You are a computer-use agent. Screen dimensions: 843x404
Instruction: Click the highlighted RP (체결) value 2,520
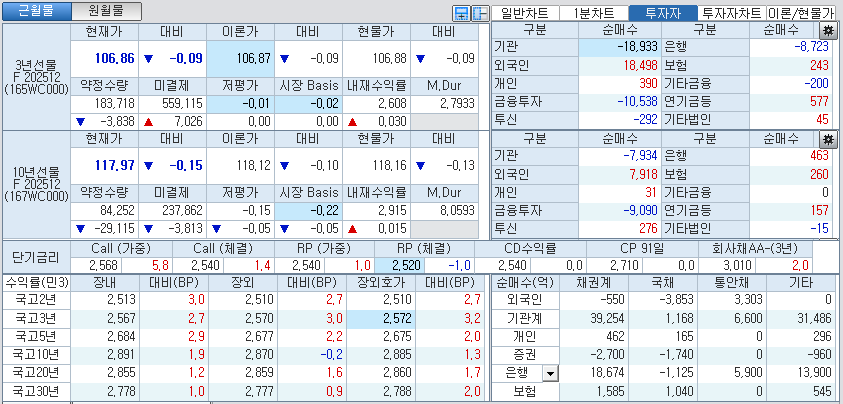coord(406,265)
